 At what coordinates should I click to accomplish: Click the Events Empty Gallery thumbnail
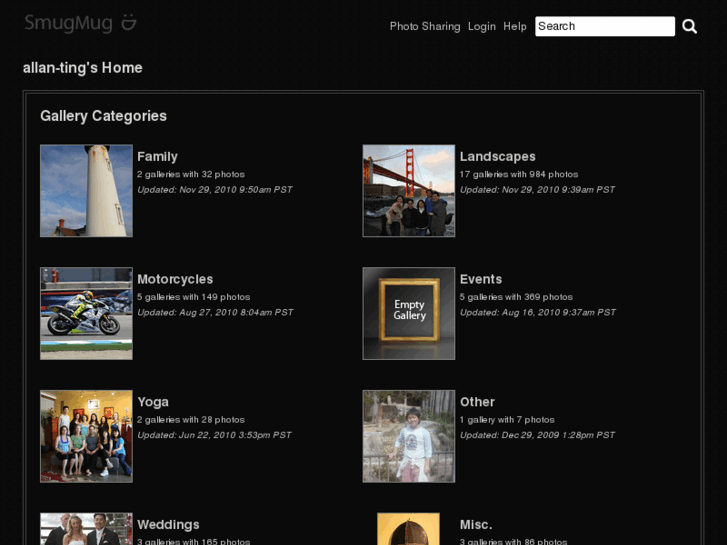click(x=408, y=314)
